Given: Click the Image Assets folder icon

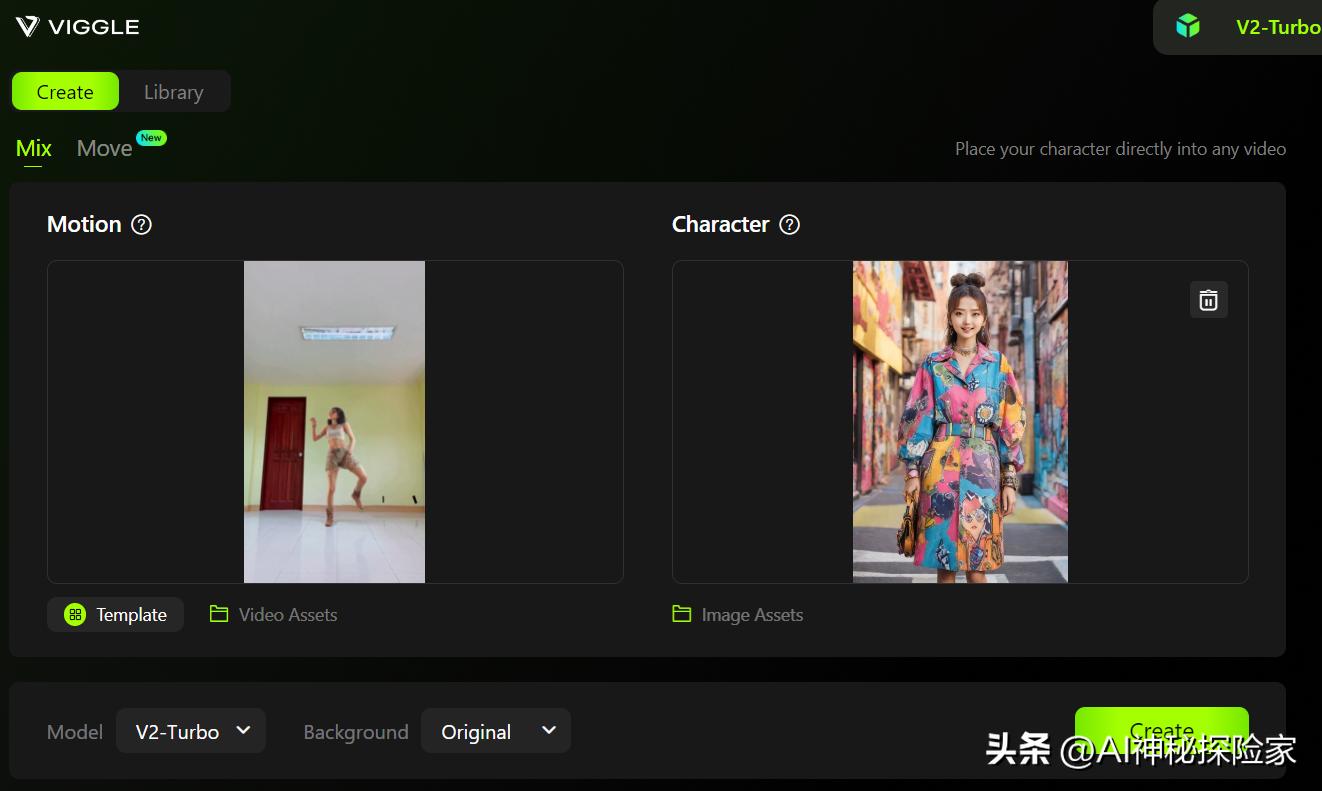Looking at the screenshot, I should tap(682, 614).
